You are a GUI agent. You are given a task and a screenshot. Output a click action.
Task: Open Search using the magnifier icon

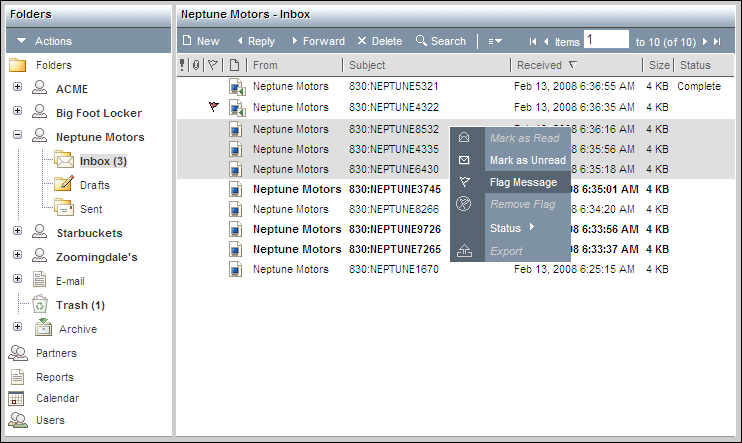422,41
